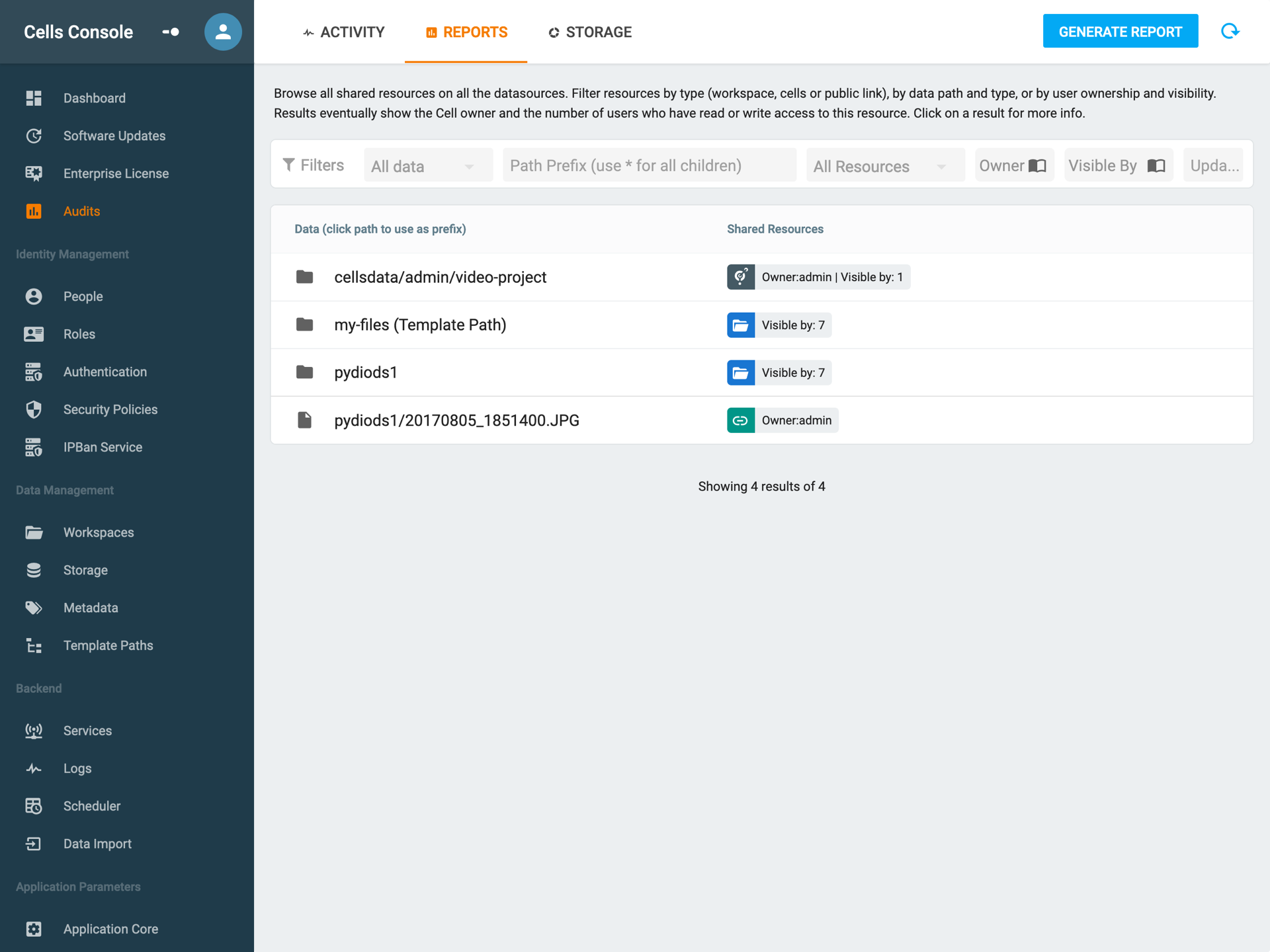Go to Workspaces in Data Management

click(x=127, y=532)
